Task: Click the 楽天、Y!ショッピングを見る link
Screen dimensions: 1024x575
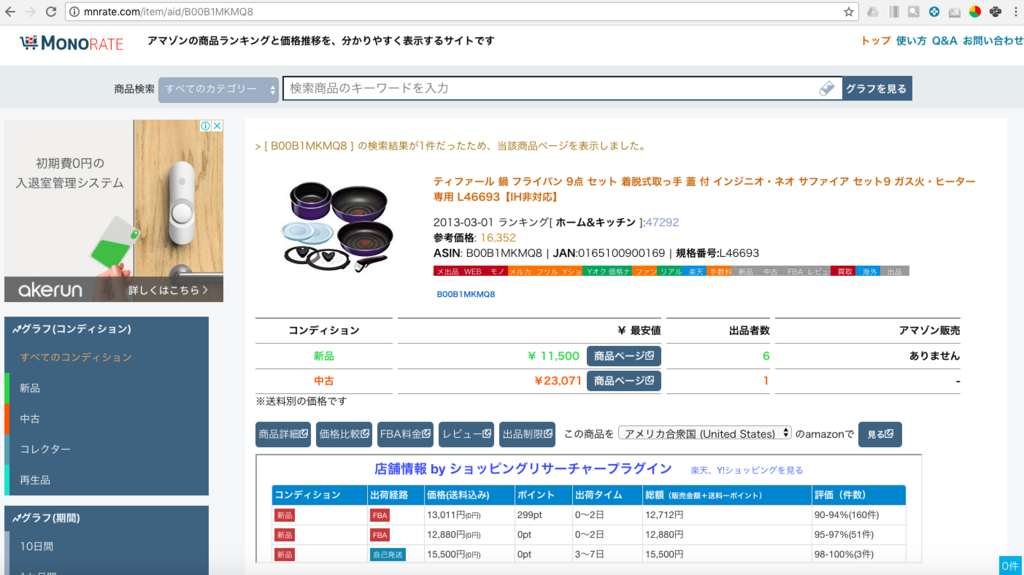Action: pos(746,470)
